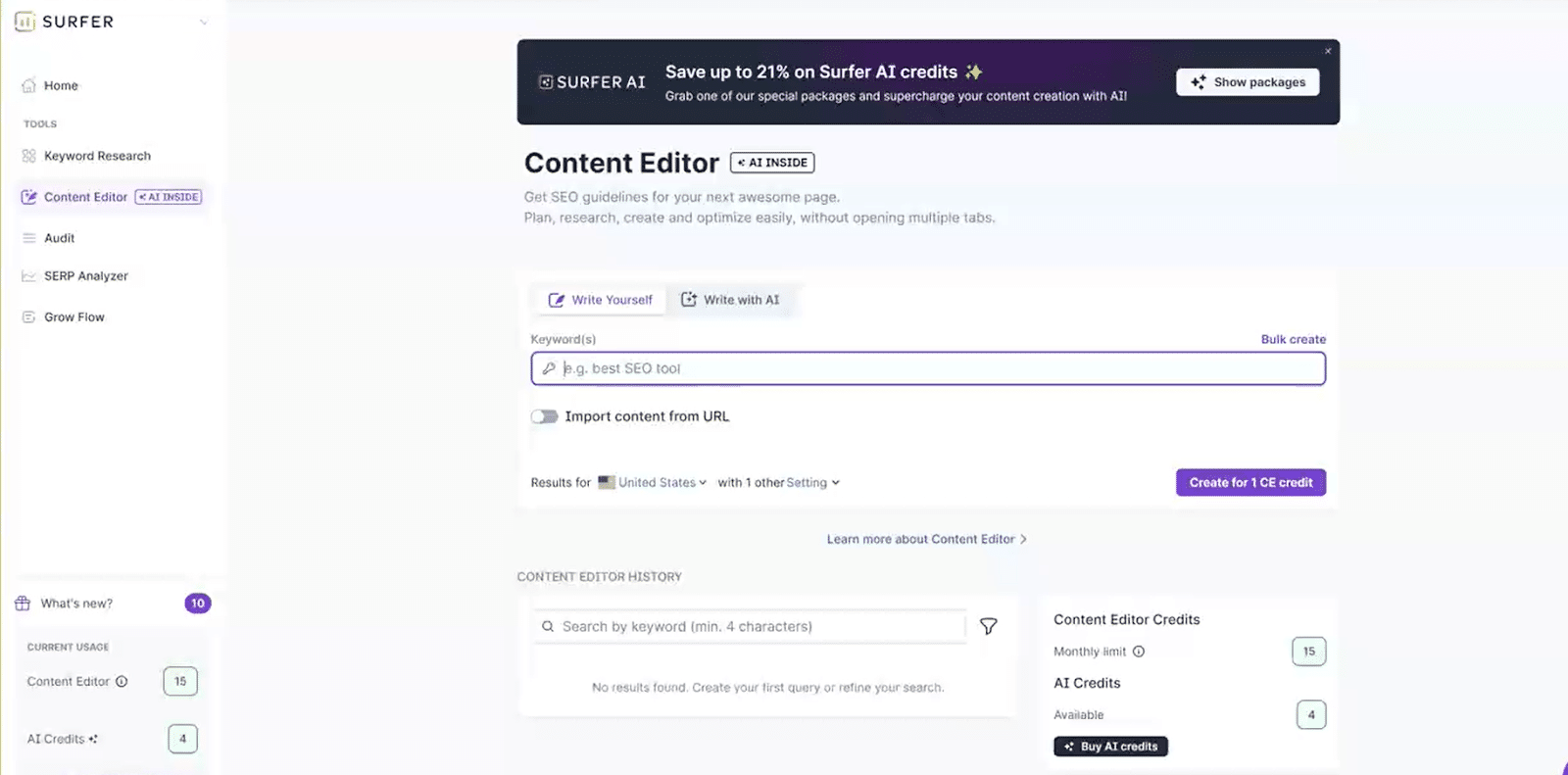This screenshot has width=1568, height=775.
Task: Click the AI INSIDE badge next to heading
Action: 772,163
